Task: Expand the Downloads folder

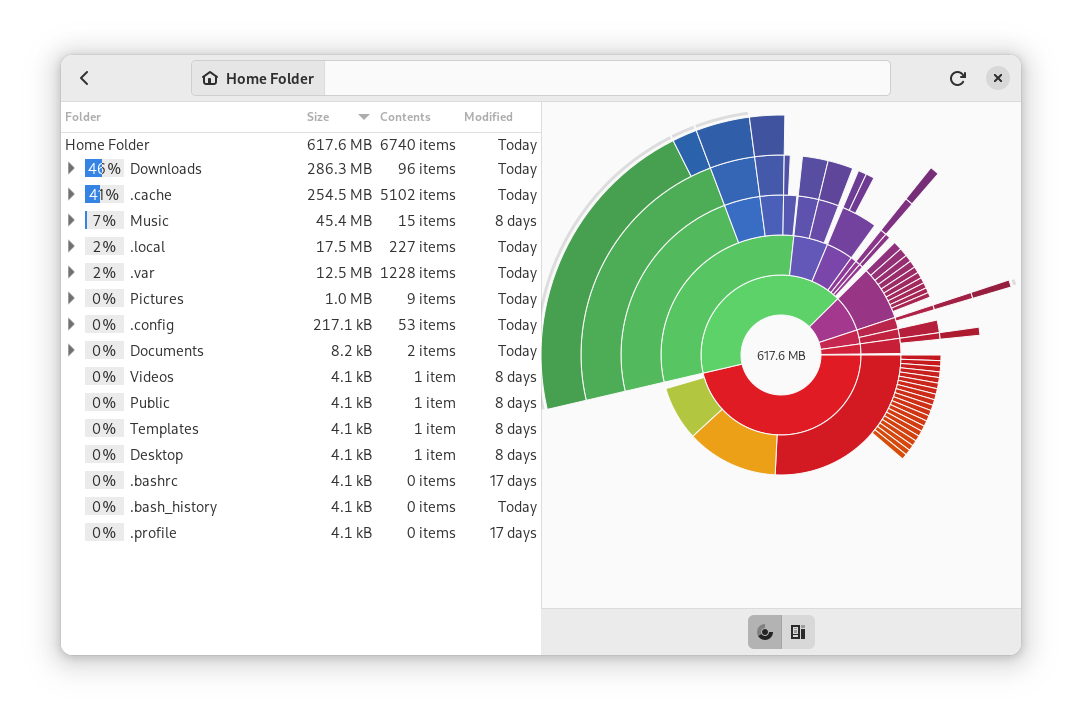Action: click(71, 169)
